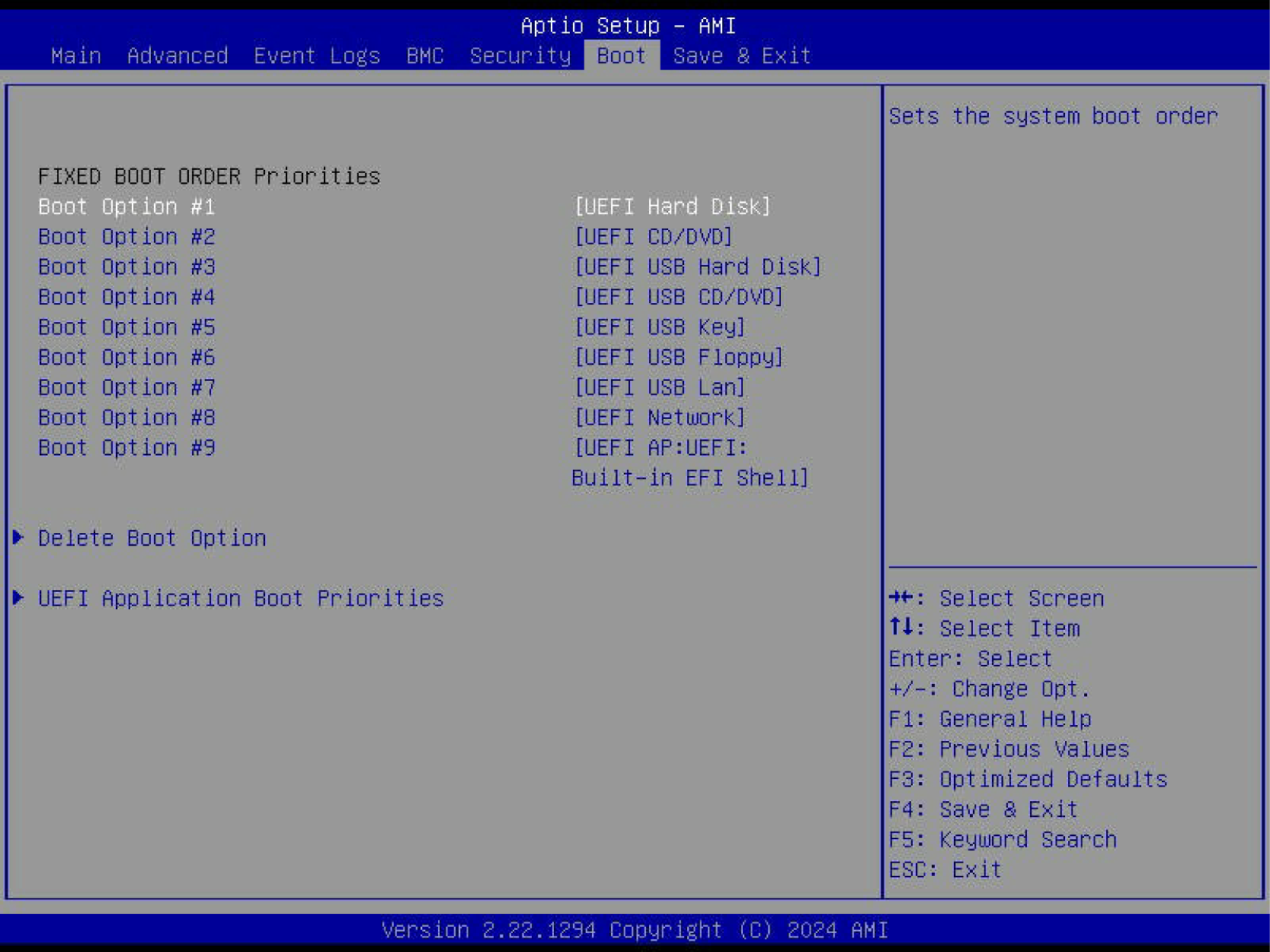Click 'F1: General Help' hint
This screenshot has width=1270, height=952.
coord(990,719)
